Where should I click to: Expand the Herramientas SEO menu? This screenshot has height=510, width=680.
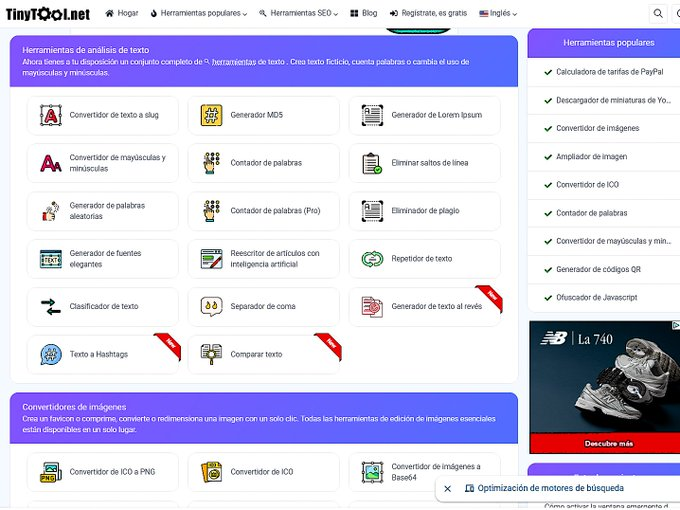pos(298,13)
